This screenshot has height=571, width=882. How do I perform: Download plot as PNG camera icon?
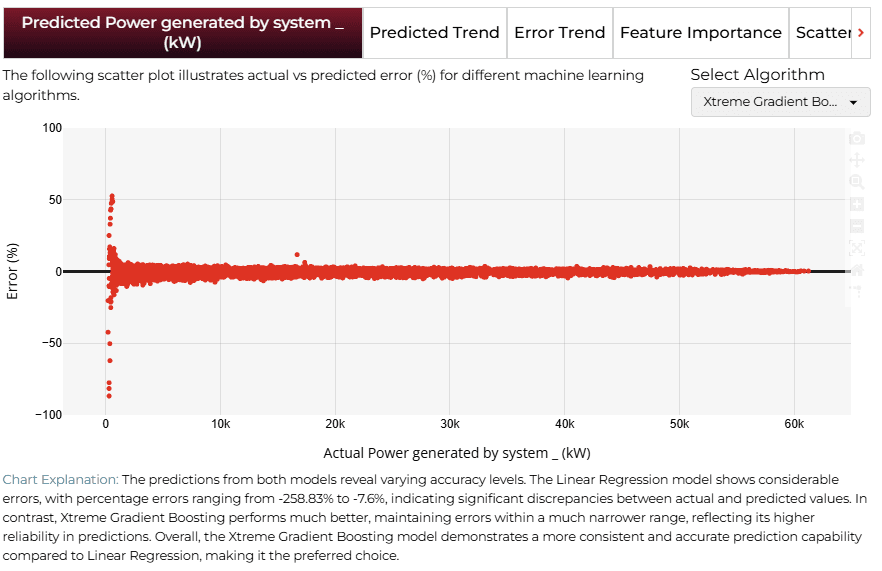pos(857,138)
